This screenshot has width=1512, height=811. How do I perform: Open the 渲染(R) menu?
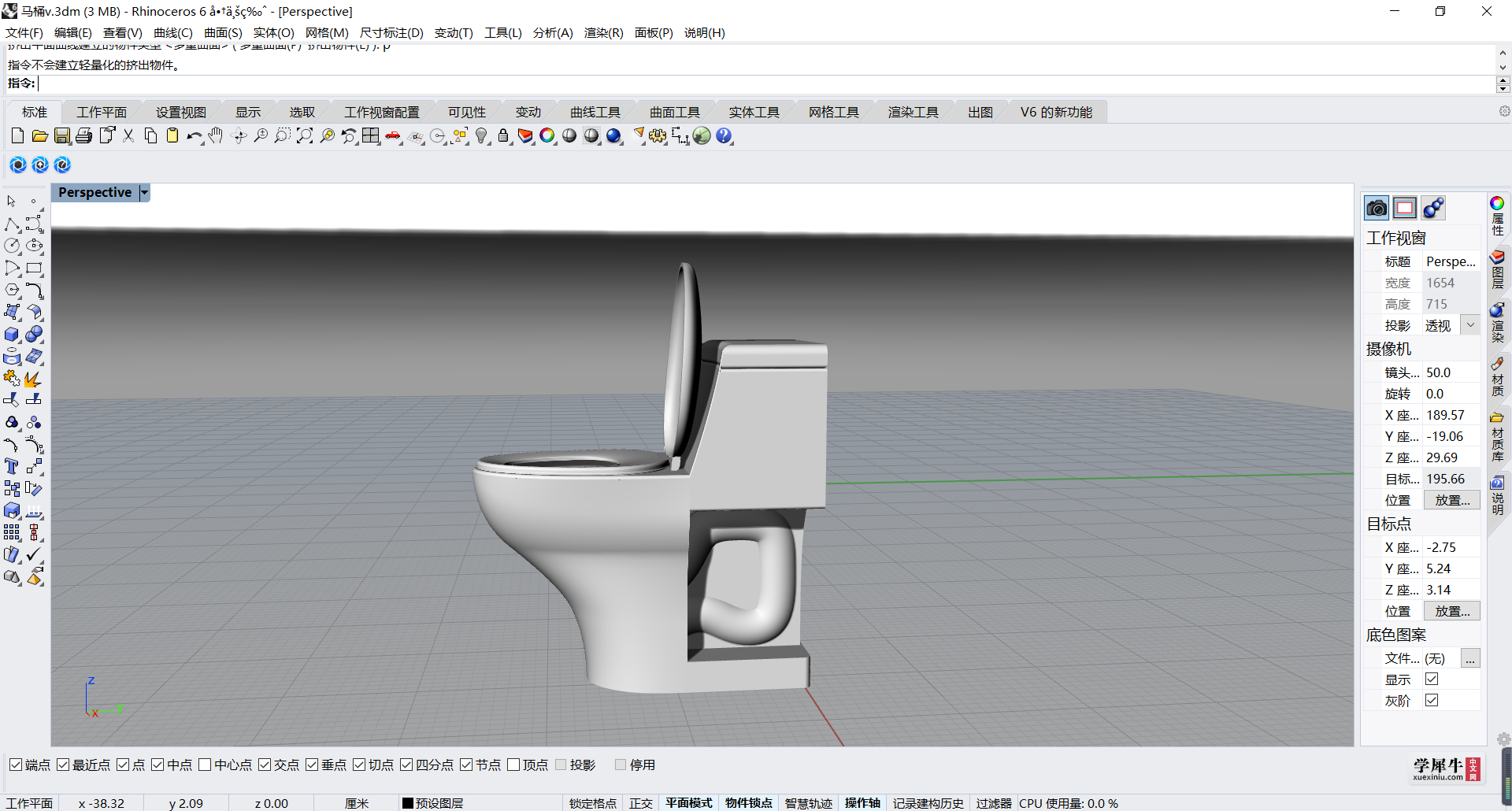click(603, 32)
